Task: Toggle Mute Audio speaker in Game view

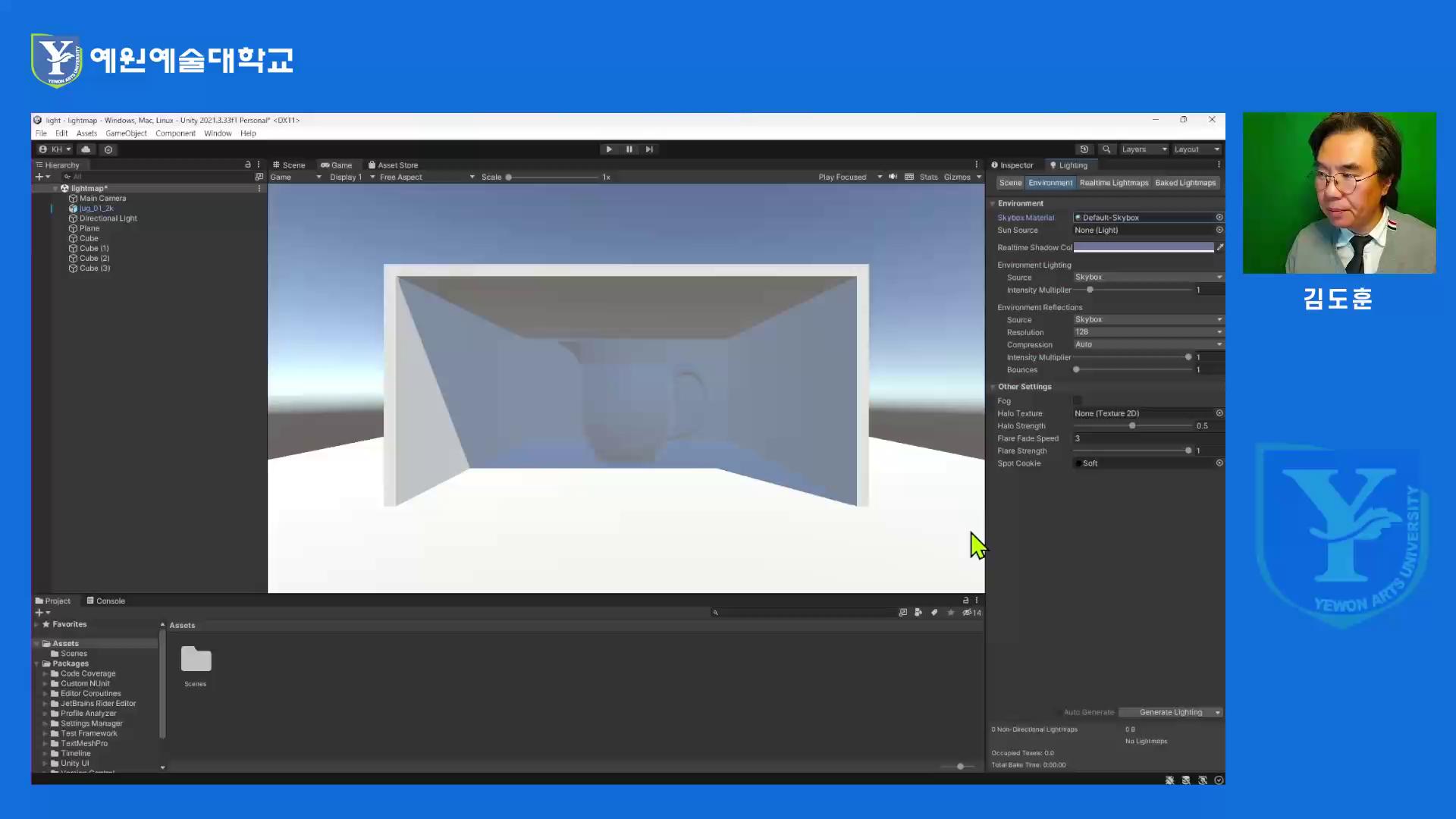Action: tap(893, 177)
